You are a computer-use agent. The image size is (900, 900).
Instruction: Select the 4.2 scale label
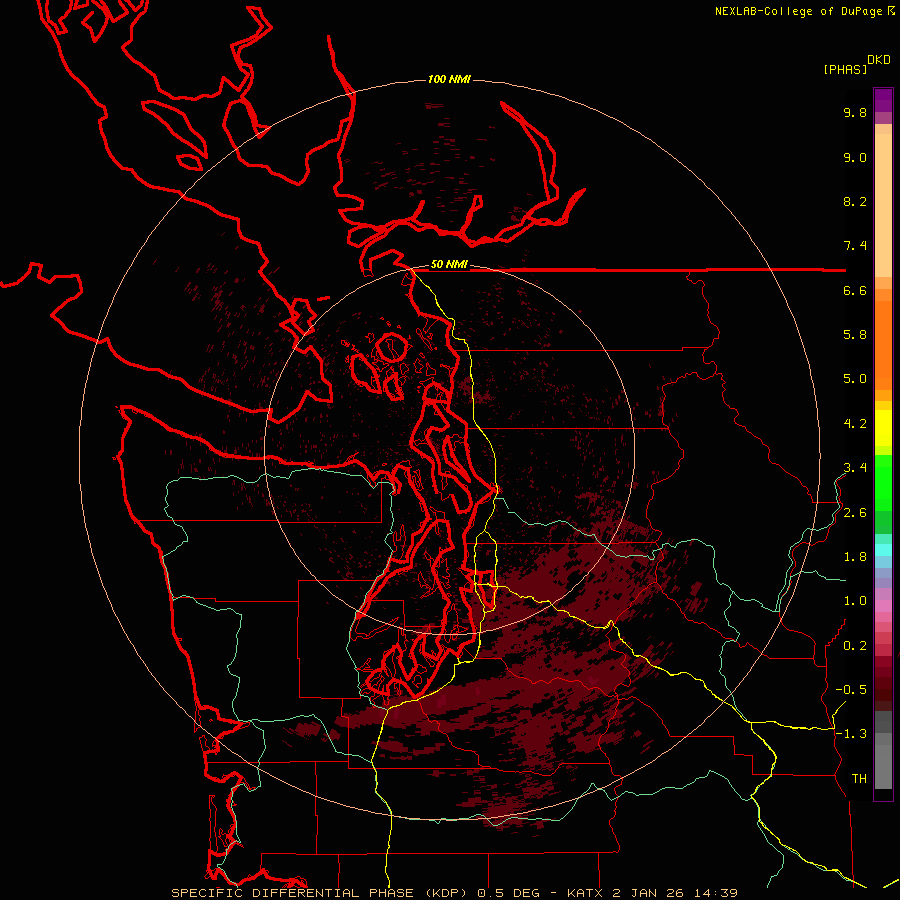pyautogui.click(x=855, y=424)
